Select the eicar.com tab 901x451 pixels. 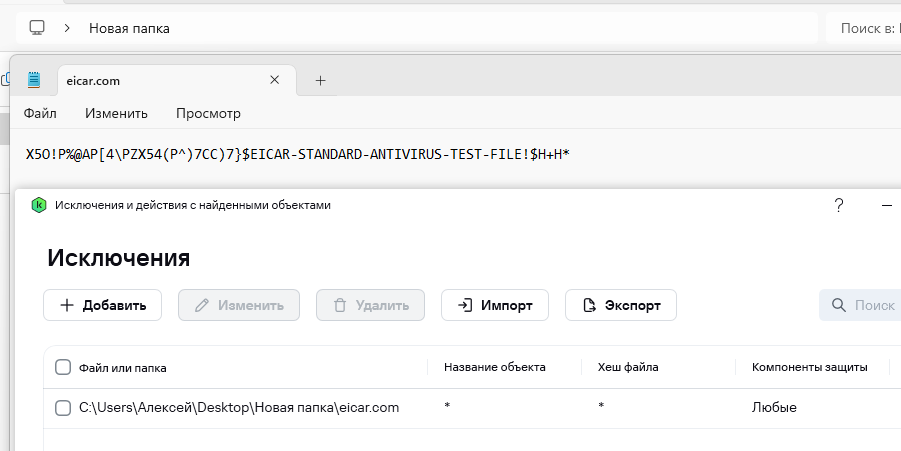coord(150,80)
